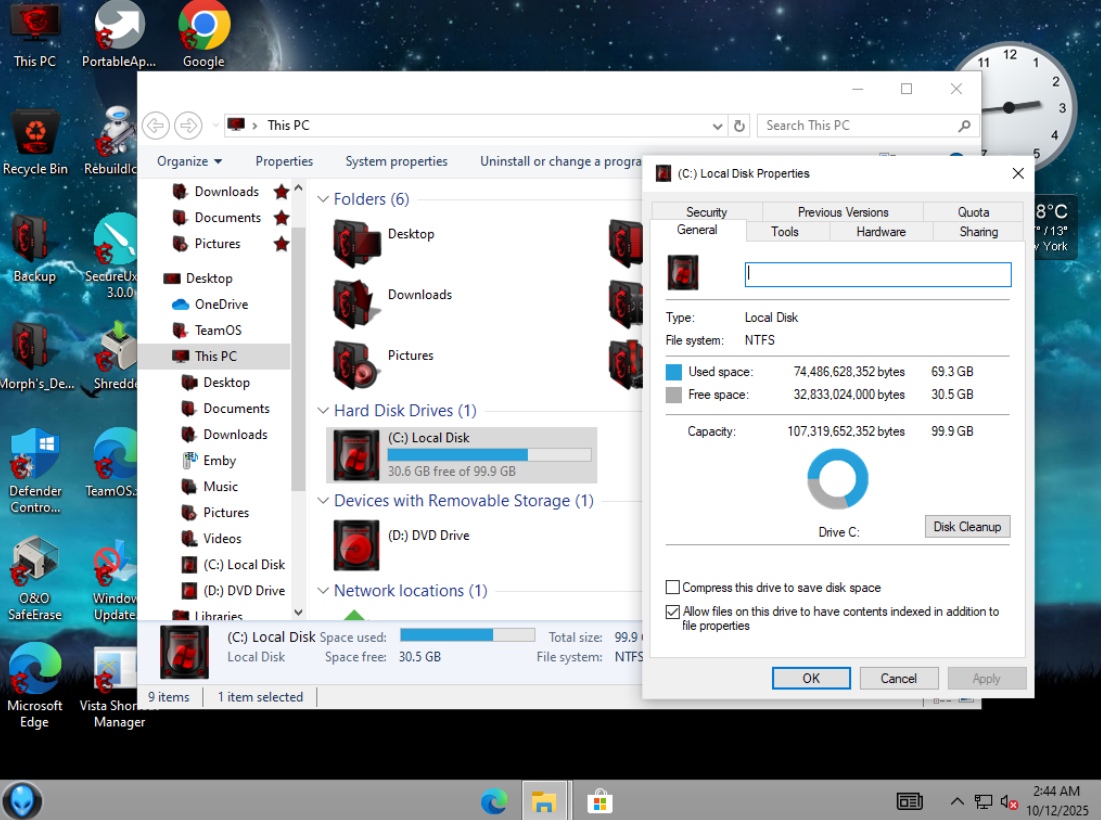Switch to the Tools tab
Screen dimensions: 1101x820
pyautogui.click(x=785, y=232)
